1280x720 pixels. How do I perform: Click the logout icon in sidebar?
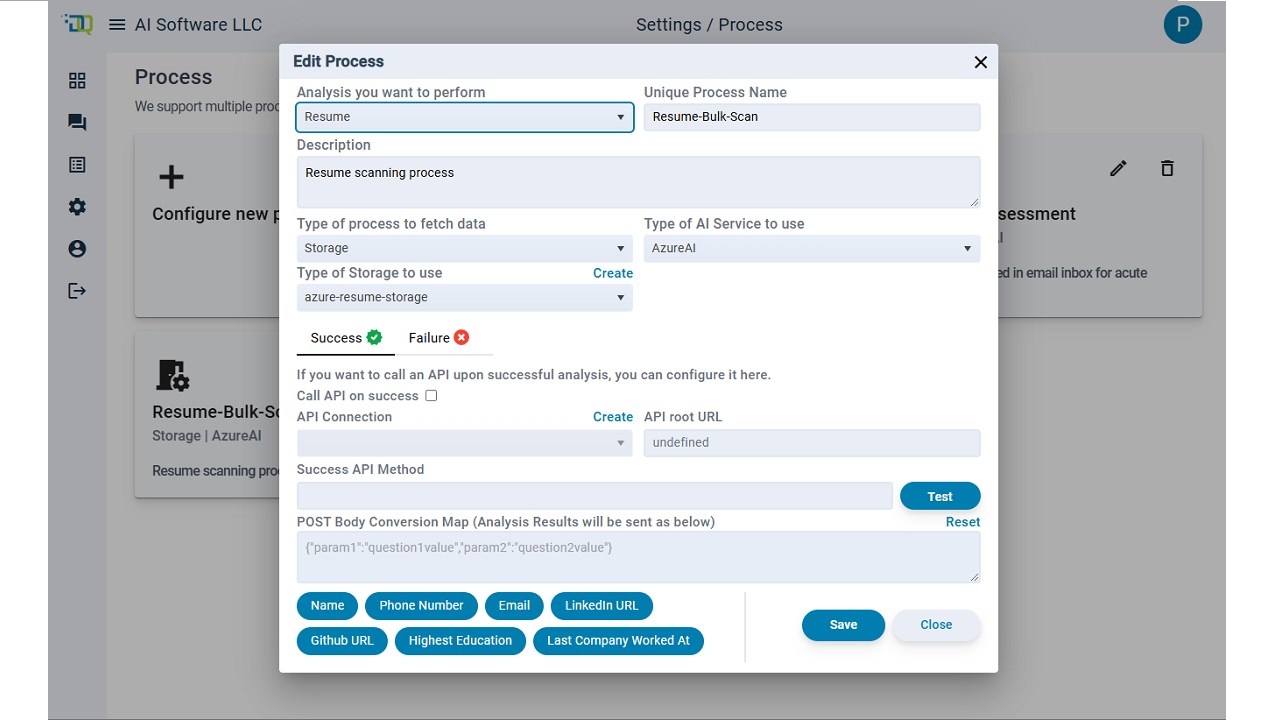[x=77, y=291]
